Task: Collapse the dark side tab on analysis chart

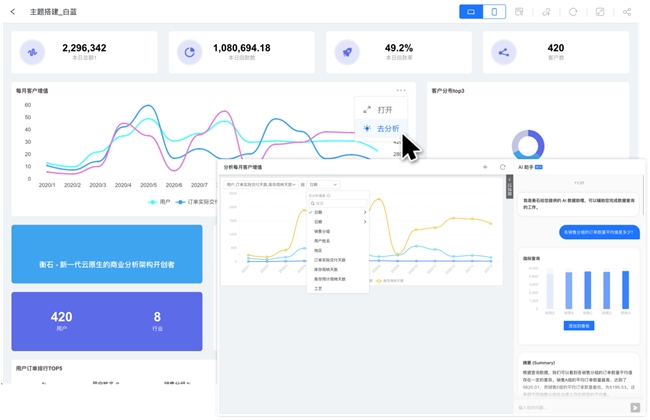Action: pyautogui.click(x=509, y=187)
